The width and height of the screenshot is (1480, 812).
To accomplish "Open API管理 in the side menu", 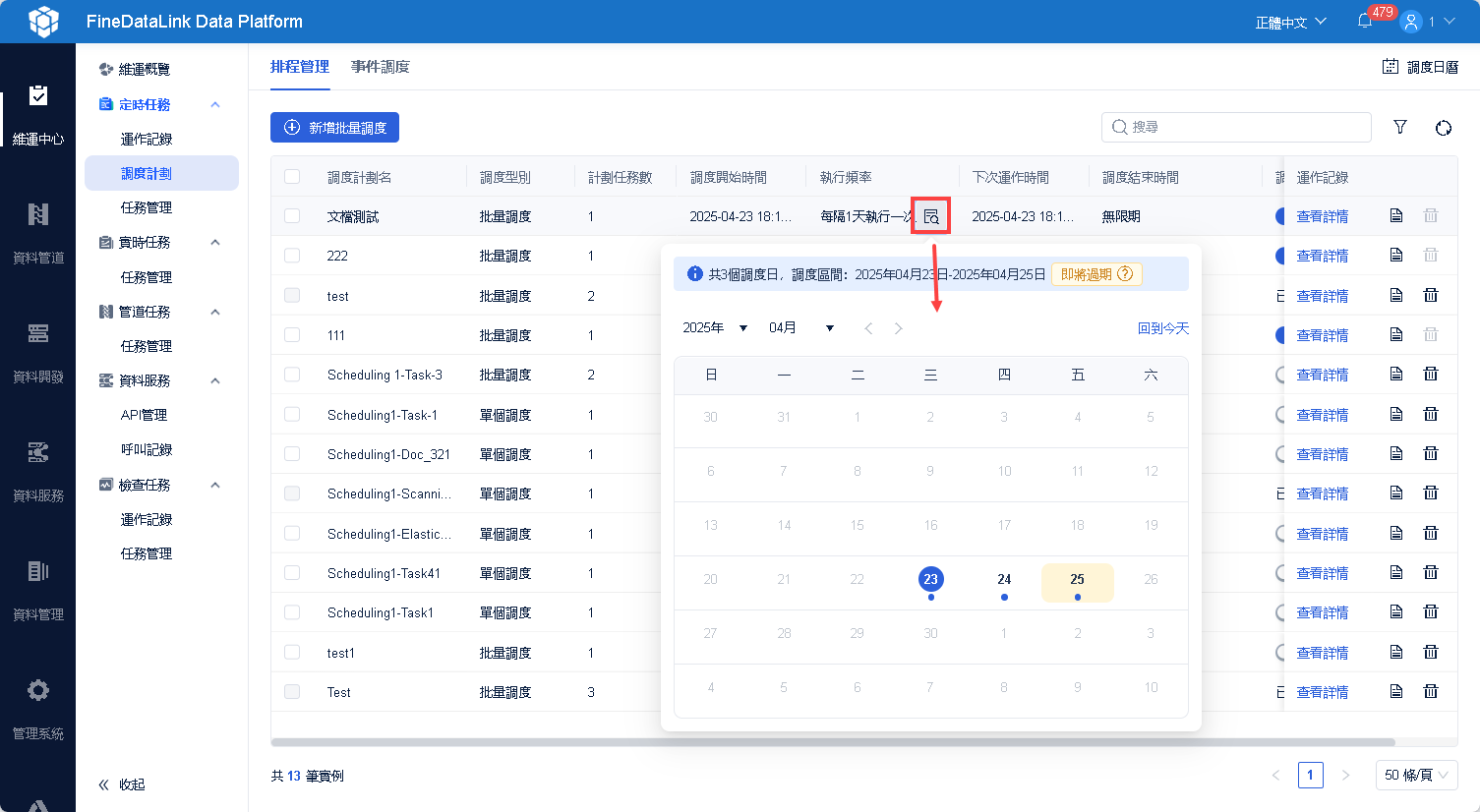I will (x=145, y=415).
